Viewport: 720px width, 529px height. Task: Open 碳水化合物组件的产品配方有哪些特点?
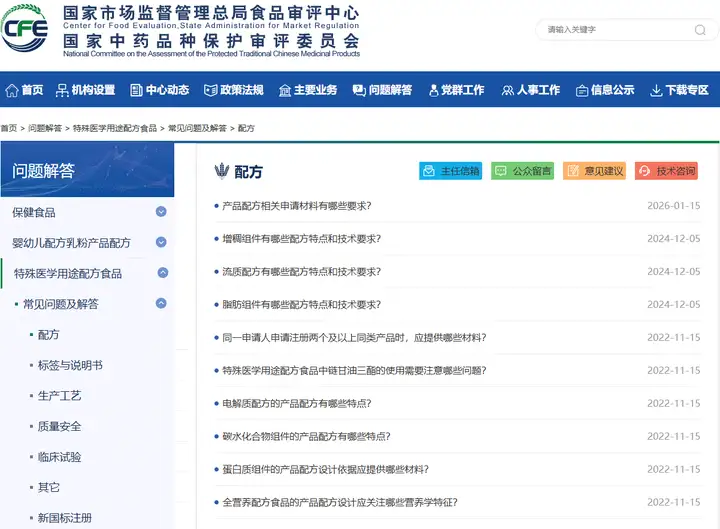pos(306,436)
